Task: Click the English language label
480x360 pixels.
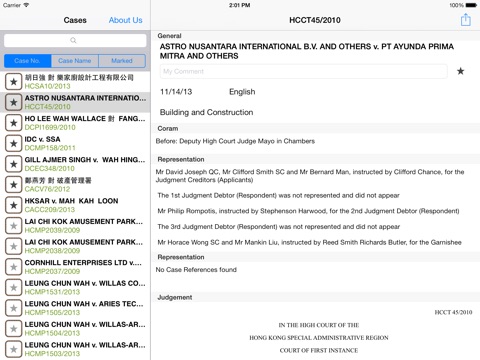Action: (242, 92)
